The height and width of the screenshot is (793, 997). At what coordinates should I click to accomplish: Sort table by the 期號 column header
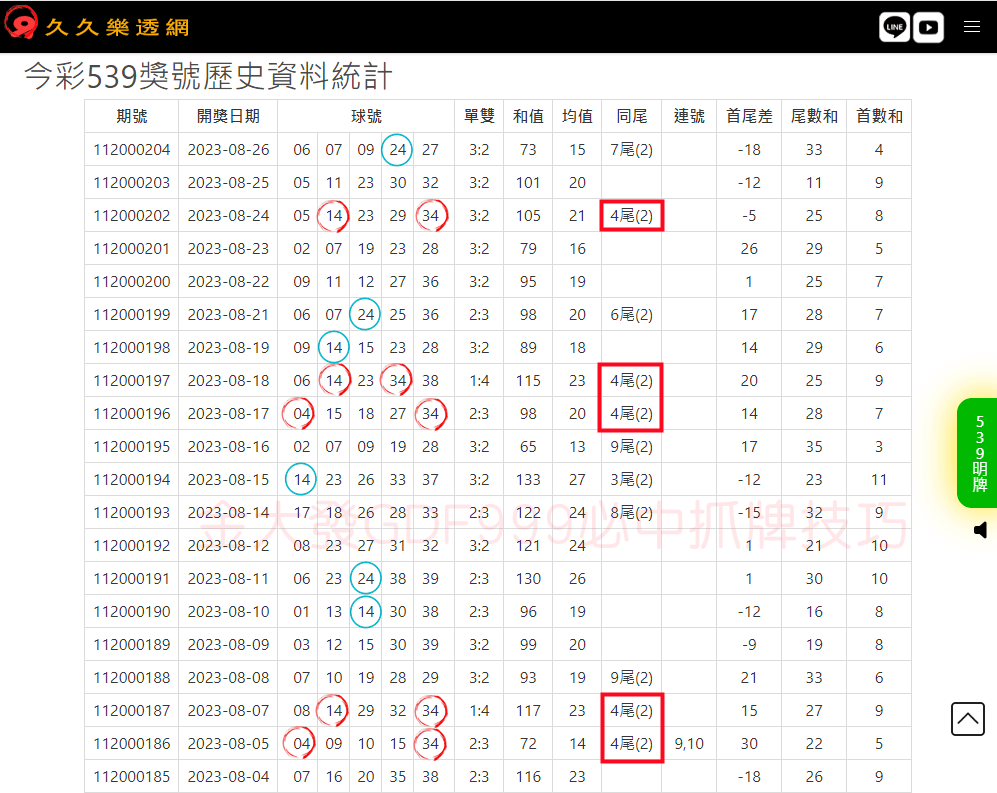click(x=133, y=116)
